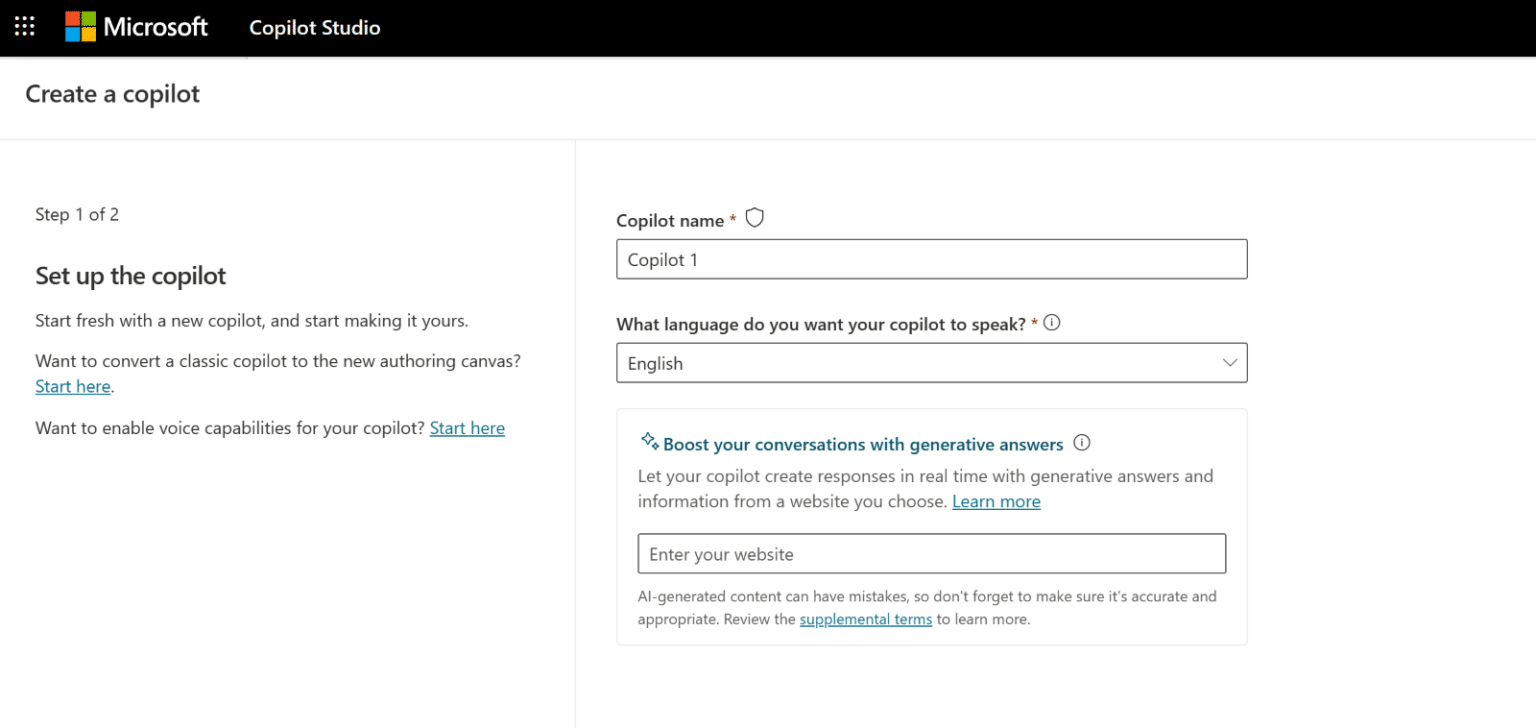The height and width of the screenshot is (728, 1536).
Task: Expand the language dropdown showing English
Action: click(930, 362)
